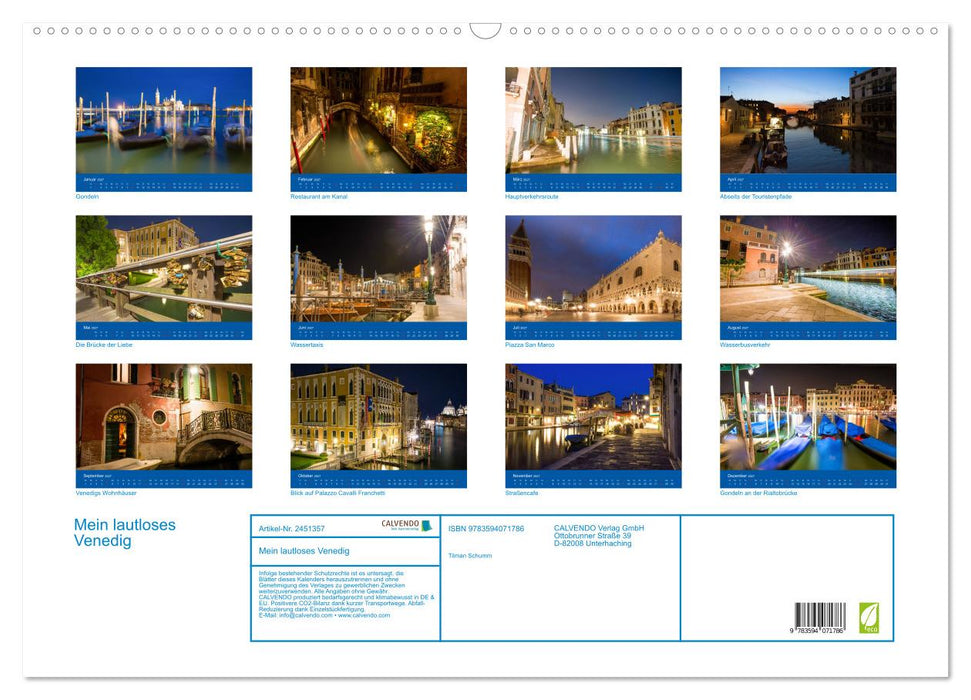Click 'CALVENDO Verlag GmbH' text
Screen dimensions: 971x700
coord(599,528)
